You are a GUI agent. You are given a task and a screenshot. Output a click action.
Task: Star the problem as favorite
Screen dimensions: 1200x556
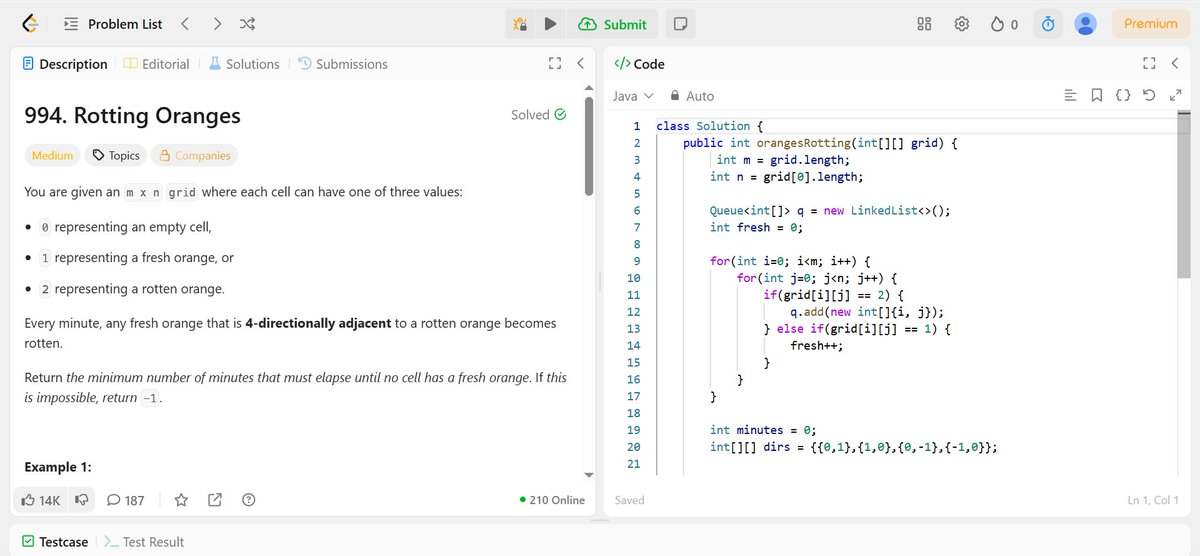181,500
